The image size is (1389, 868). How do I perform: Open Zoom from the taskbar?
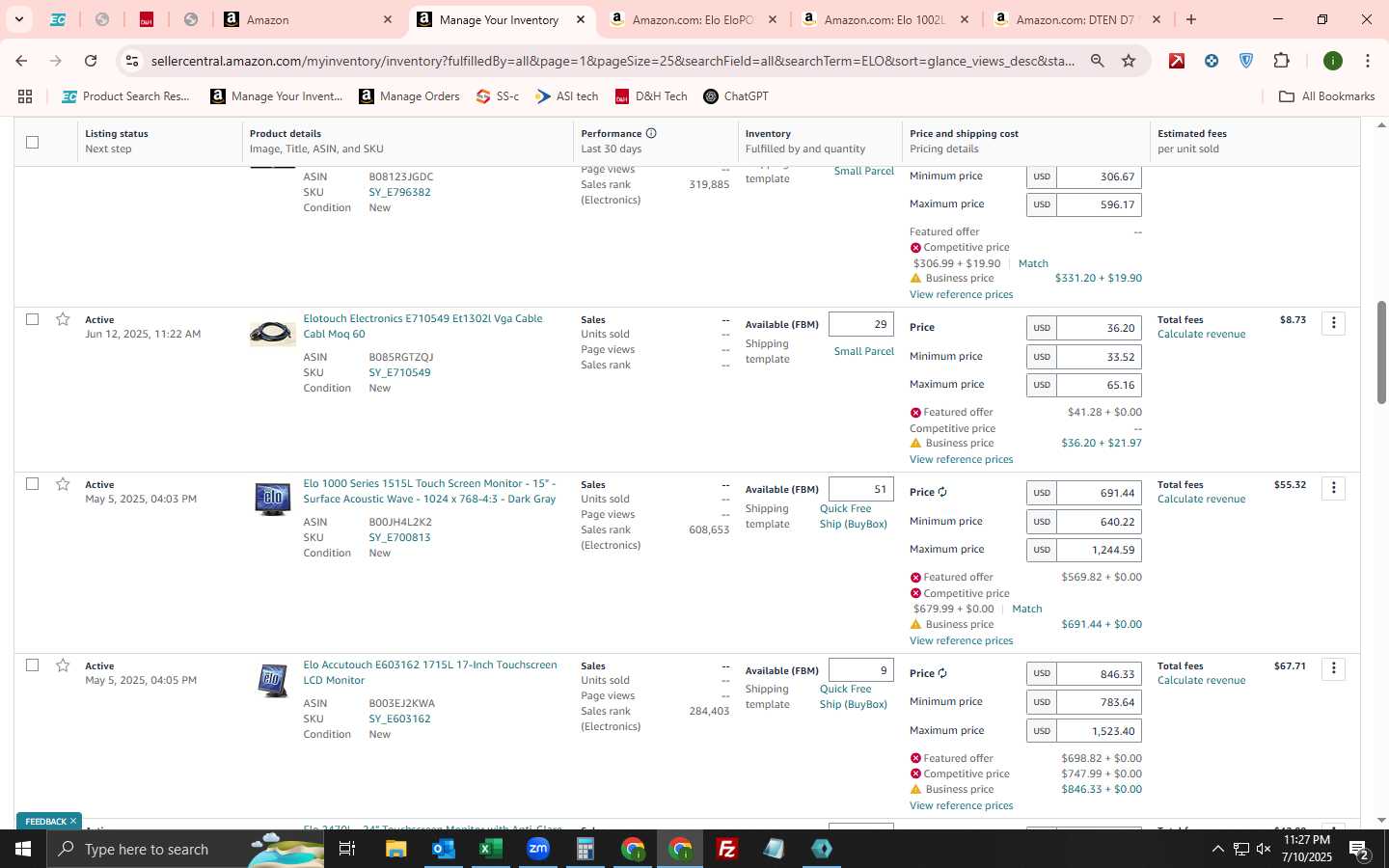(538, 849)
